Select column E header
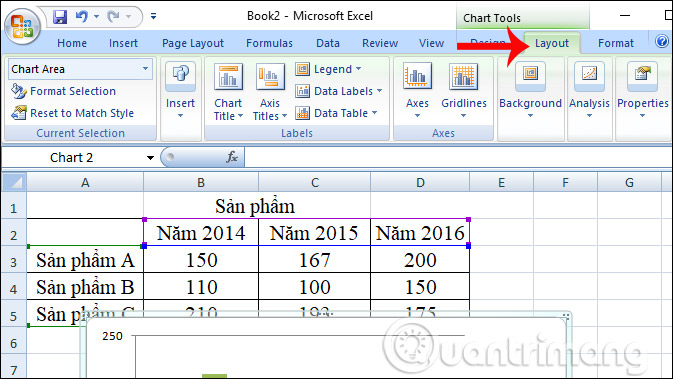 click(x=501, y=182)
